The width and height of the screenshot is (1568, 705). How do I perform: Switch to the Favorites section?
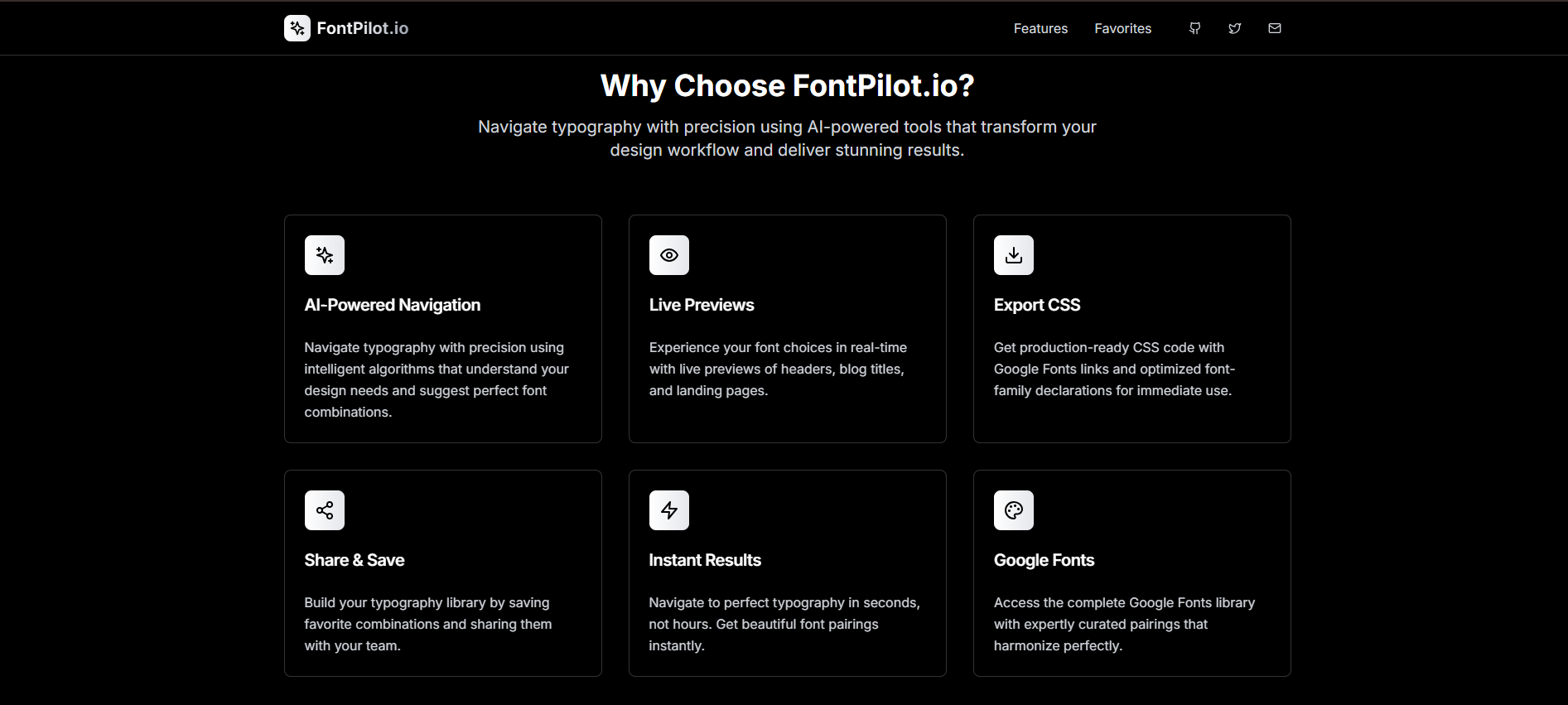point(1122,28)
